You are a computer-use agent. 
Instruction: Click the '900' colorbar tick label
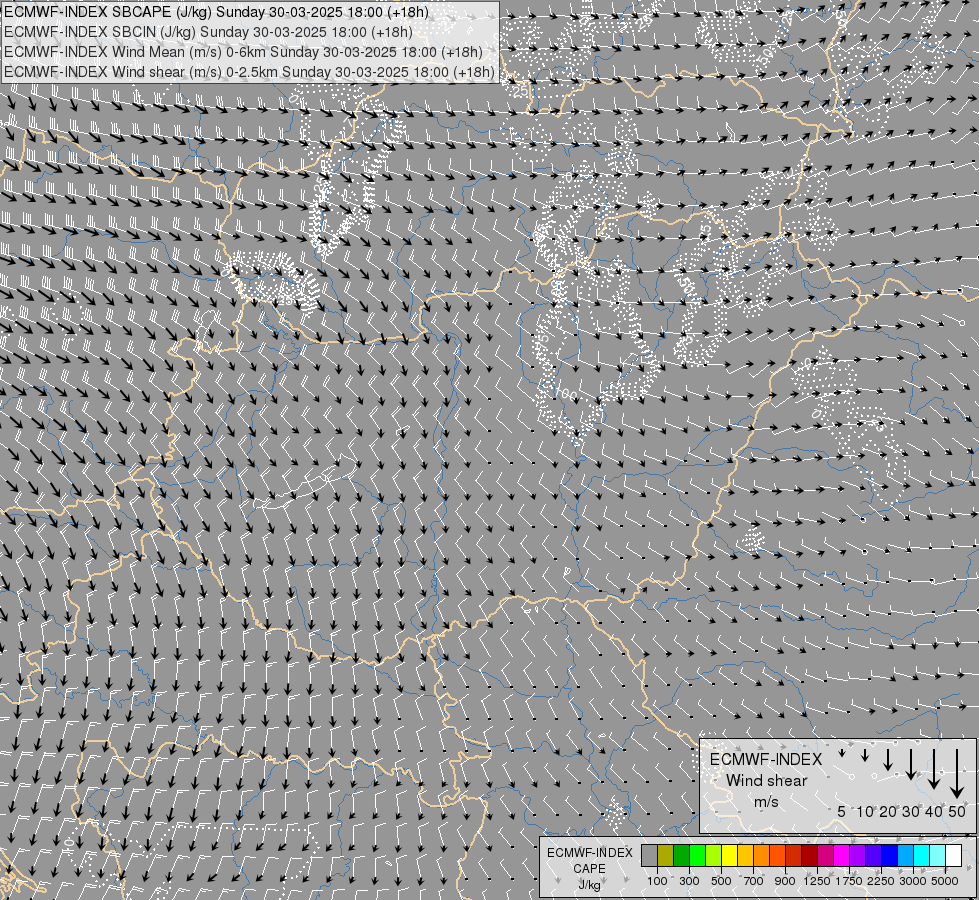785,881
